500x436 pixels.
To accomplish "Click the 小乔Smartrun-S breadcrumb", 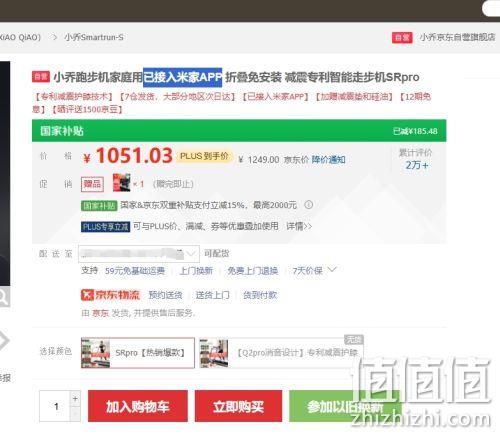I will (94, 37).
